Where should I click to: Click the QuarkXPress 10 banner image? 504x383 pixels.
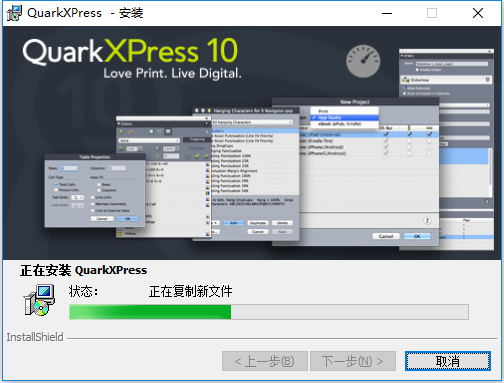pos(252,143)
